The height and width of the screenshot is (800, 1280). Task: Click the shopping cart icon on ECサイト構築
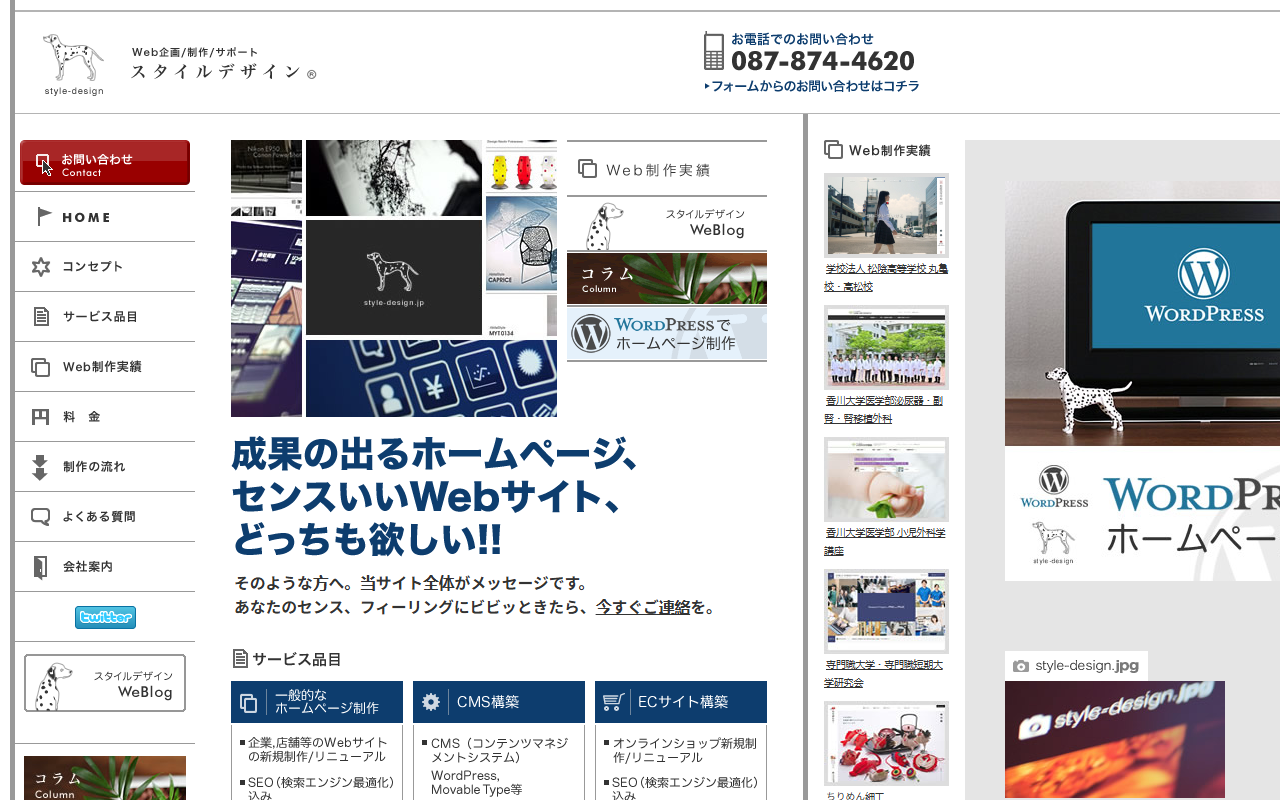point(613,702)
